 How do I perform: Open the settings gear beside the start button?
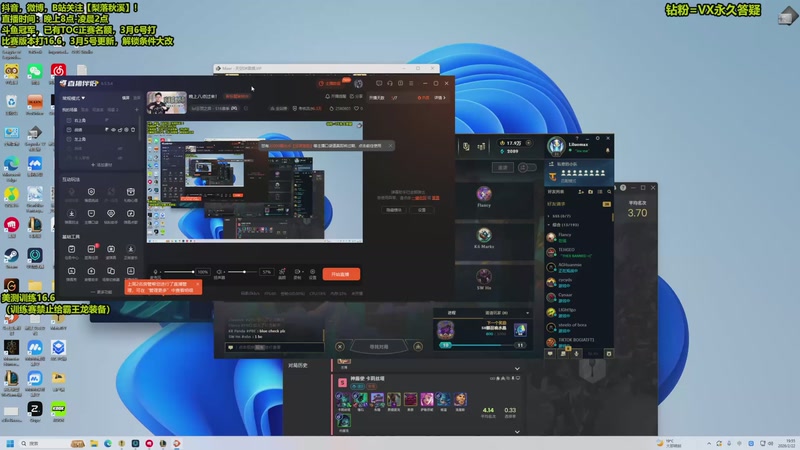[313, 273]
